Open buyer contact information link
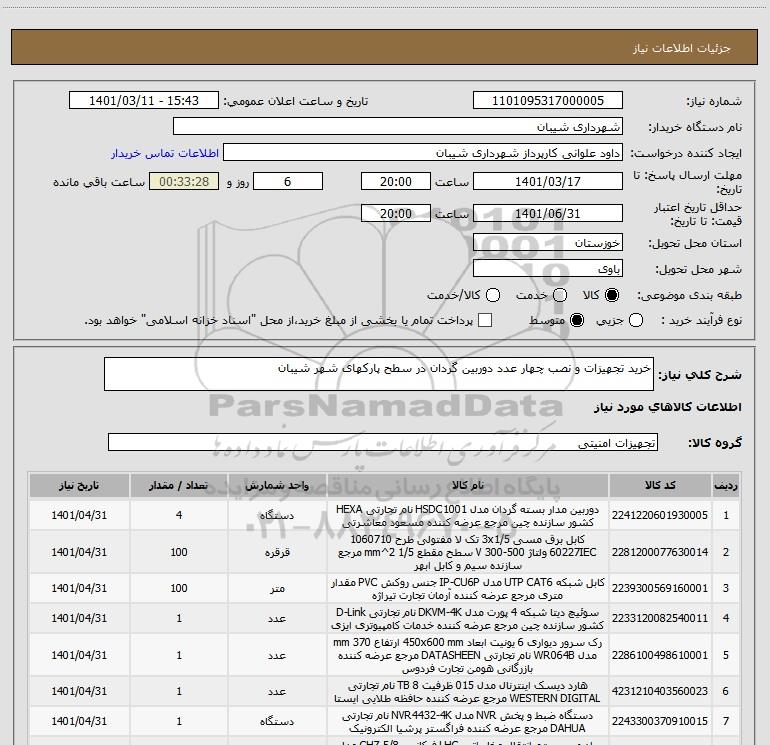Image resolution: width=770 pixels, height=745 pixels. pyautogui.click(x=165, y=153)
